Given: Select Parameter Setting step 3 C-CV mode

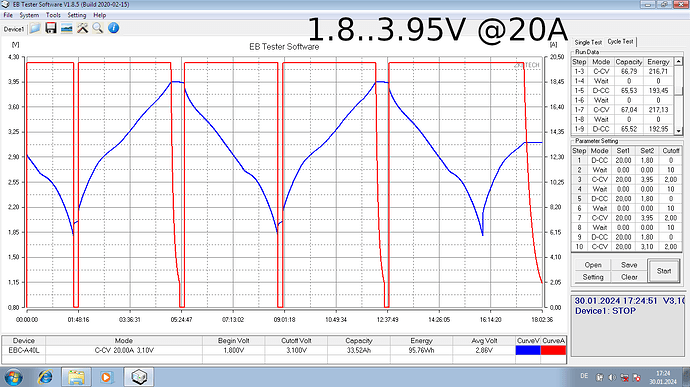Looking at the screenshot, I should (599, 180).
